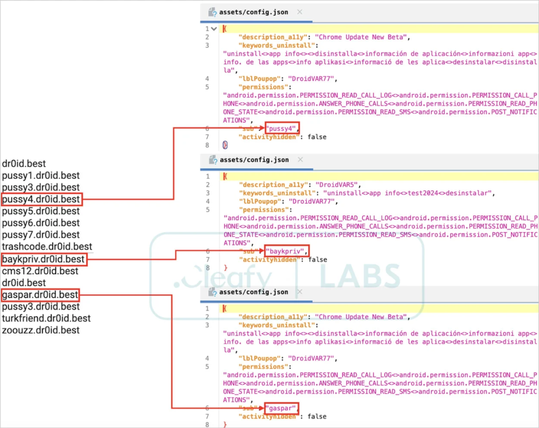Close the topmost assets/config.json tab
The image size is (539, 428).
(x=300, y=12)
